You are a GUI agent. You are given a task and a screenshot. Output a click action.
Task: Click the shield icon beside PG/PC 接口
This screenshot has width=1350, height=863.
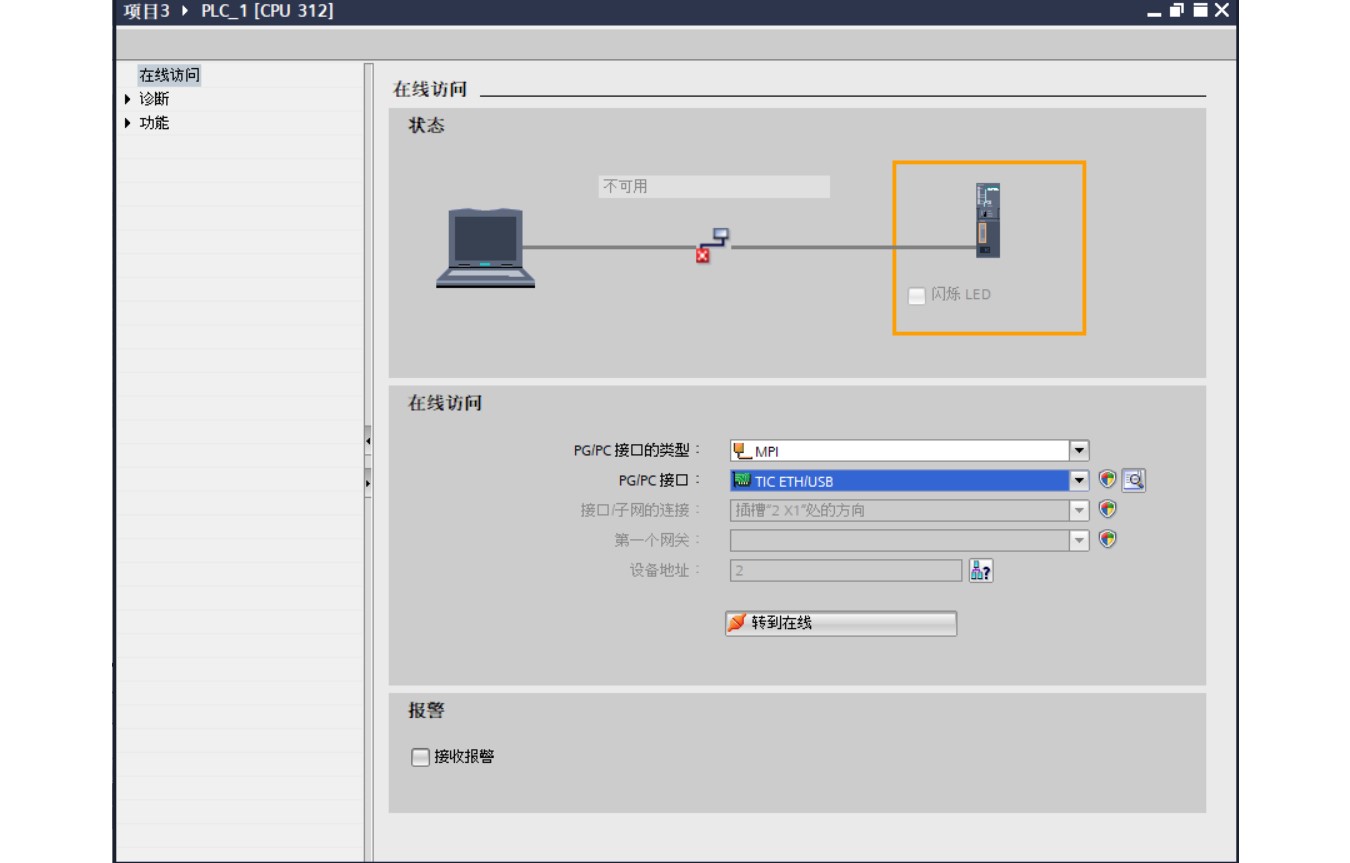(x=1107, y=480)
